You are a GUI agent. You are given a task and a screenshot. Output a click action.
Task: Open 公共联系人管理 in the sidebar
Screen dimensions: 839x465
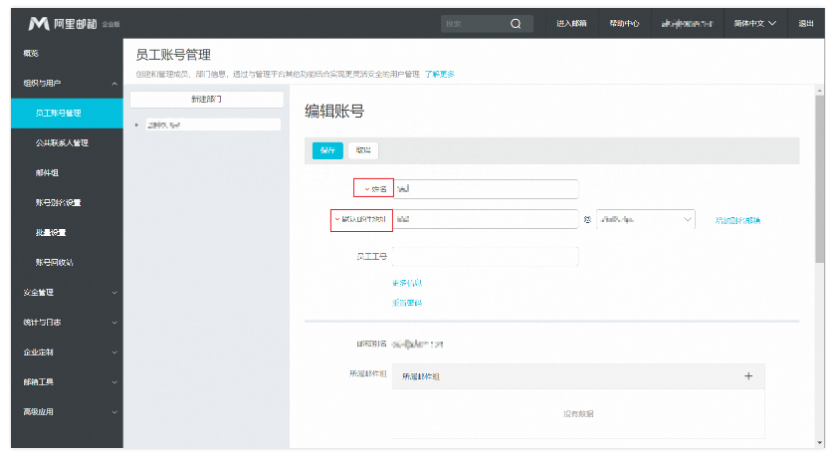click(62, 143)
